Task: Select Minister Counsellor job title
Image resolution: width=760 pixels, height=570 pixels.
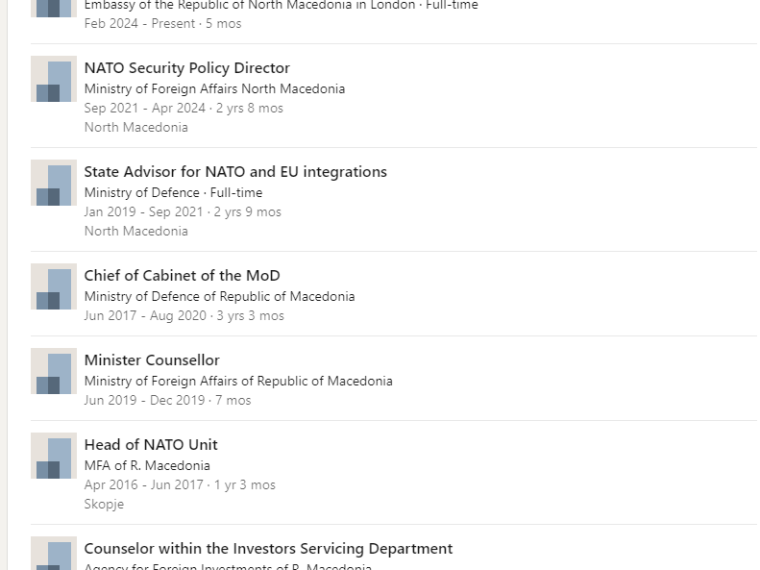Action: 152,360
